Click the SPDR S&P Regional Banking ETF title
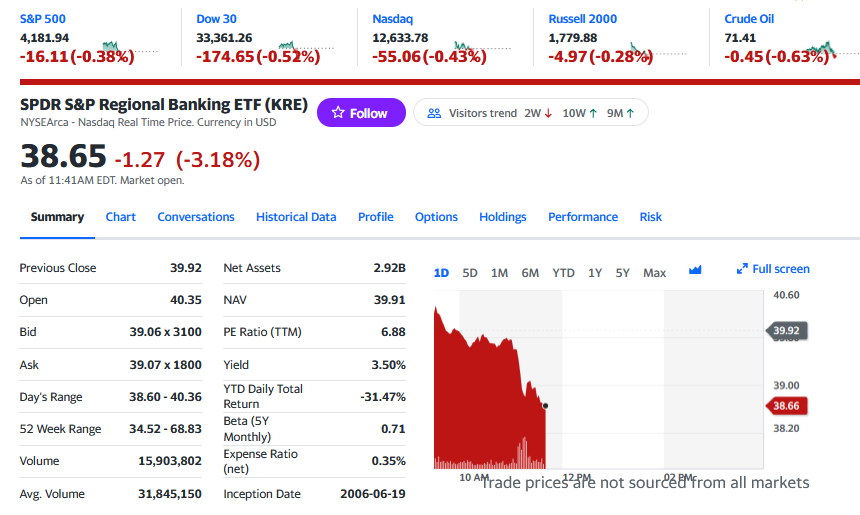Viewport: 860px width, 515px height. tap(164, 104)
